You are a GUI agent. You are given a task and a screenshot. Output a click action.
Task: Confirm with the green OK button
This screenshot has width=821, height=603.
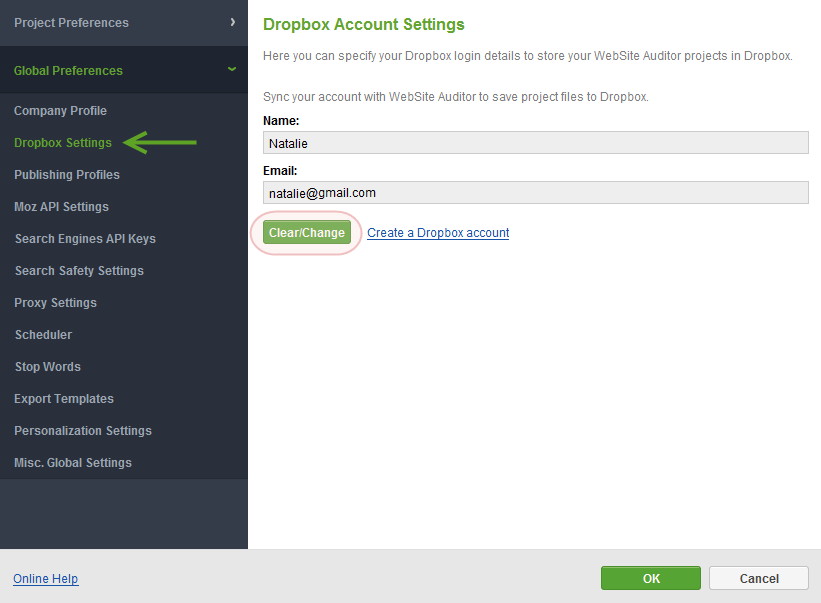click(651, 578)
